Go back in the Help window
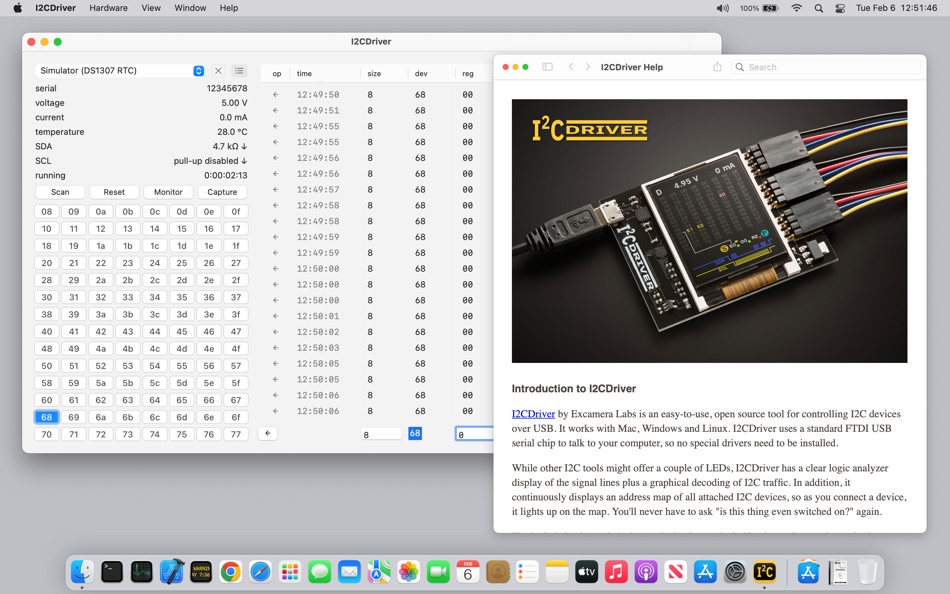The width and height of the screenshot is (950, 594). 571,67
